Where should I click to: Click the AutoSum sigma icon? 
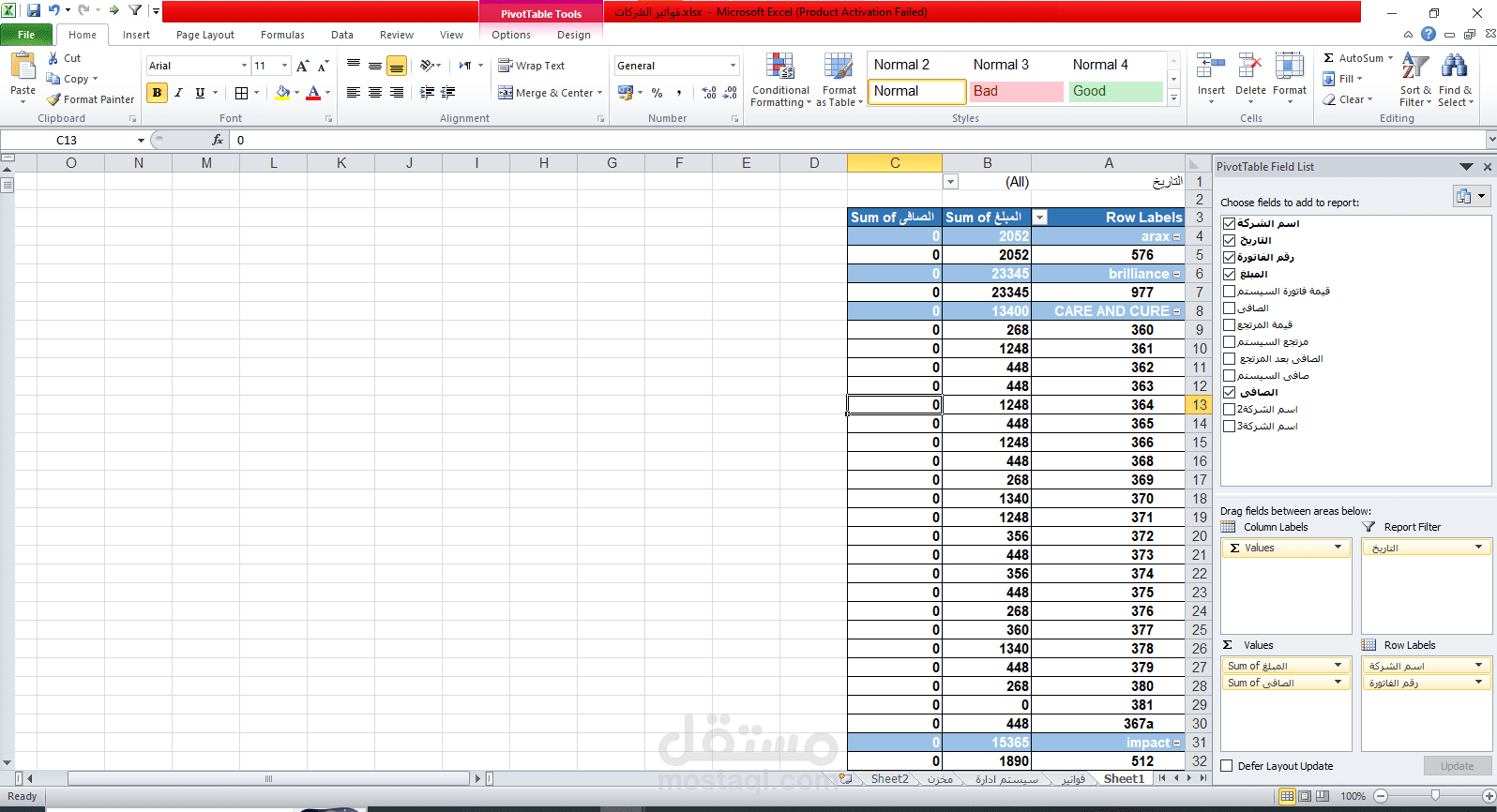pos(1329,58)
